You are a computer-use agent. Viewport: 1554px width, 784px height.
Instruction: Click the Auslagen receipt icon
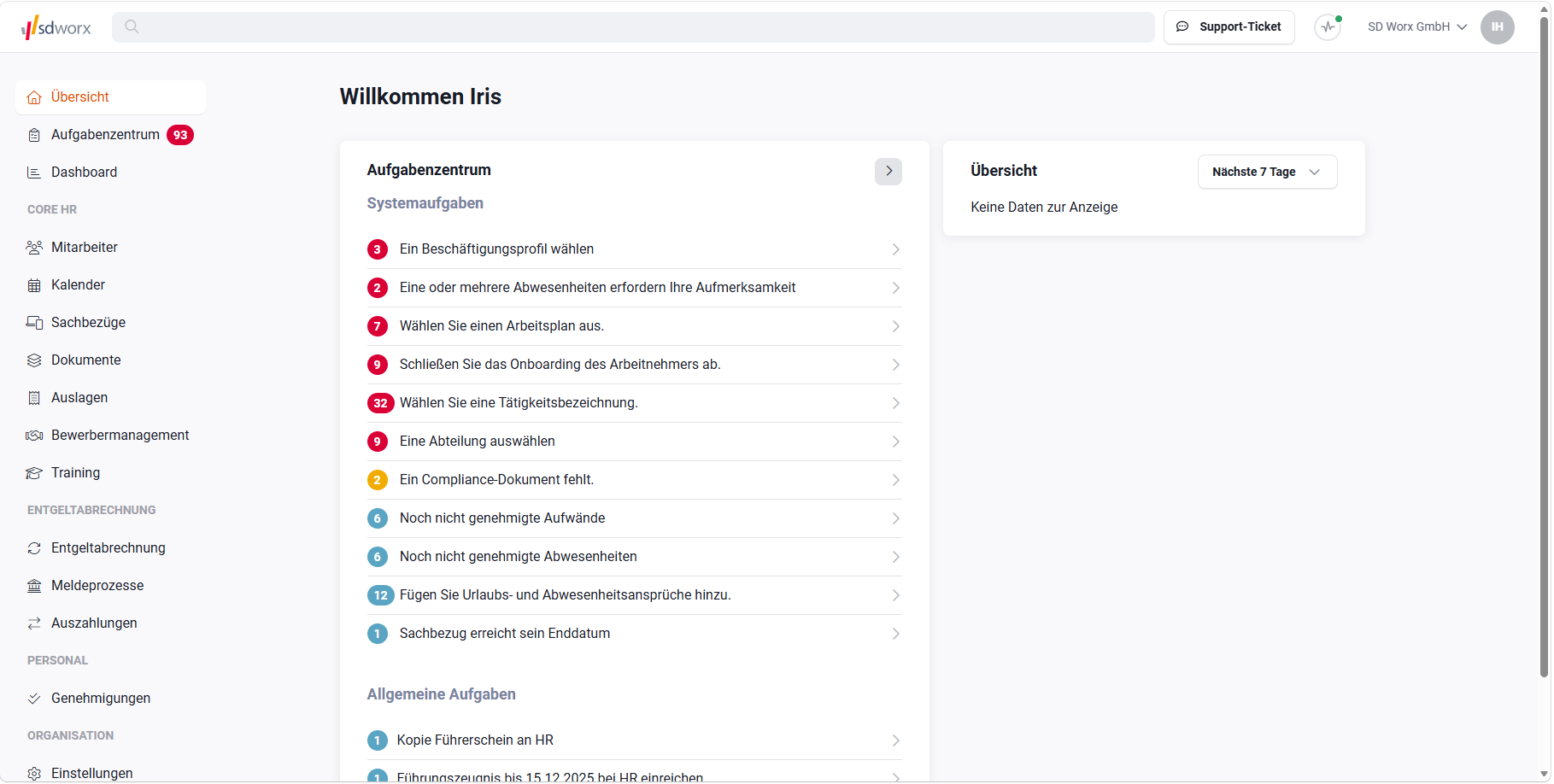[x=34, y=398]
